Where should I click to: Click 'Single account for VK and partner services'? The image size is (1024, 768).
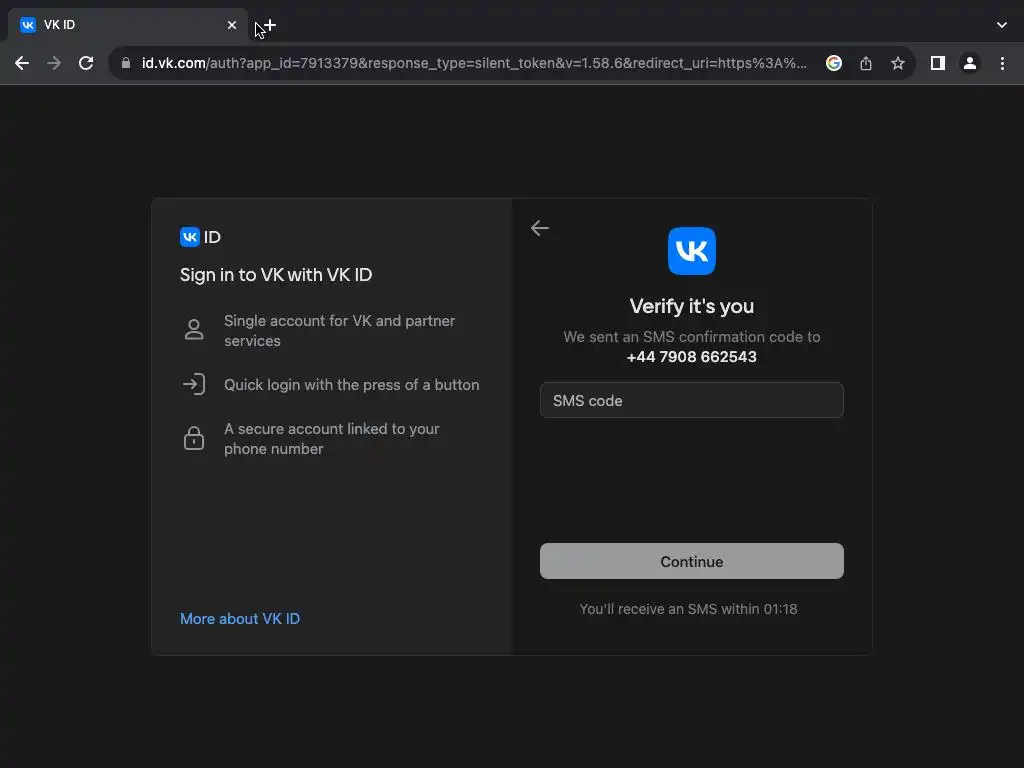click(340, 330)
